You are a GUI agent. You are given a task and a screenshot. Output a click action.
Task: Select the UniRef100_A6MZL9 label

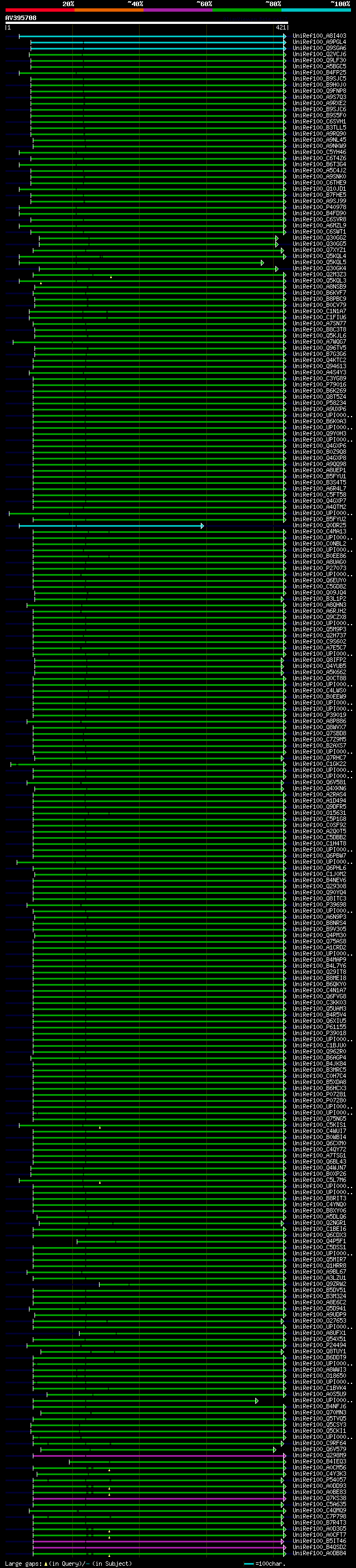[x=319, y=225]
